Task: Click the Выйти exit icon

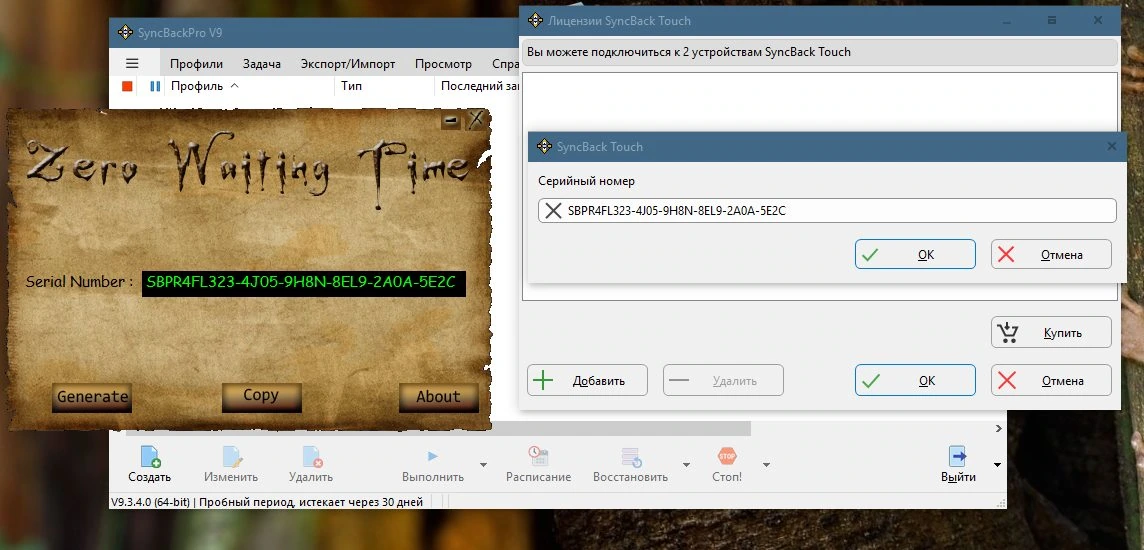Action: pos(957,457)
